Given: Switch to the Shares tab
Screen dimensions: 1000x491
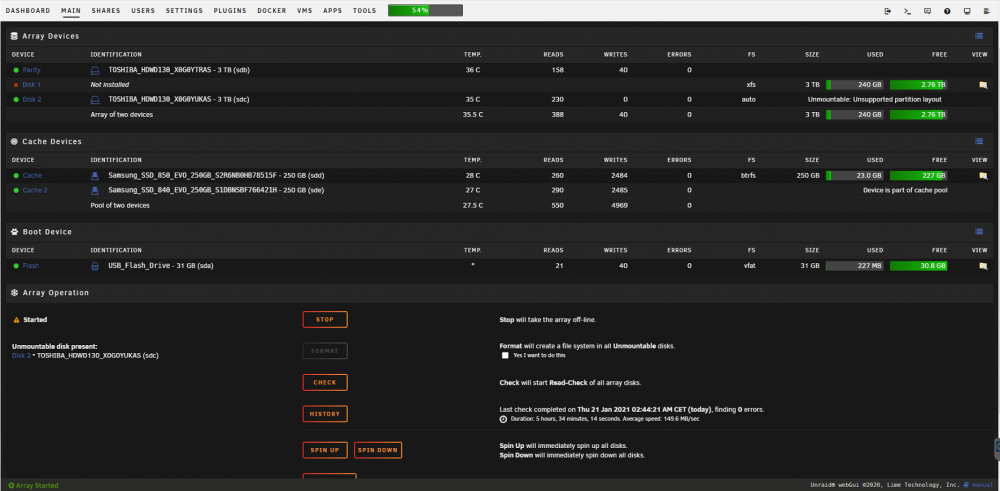Looking at the screenshot, I should [106, 11].
